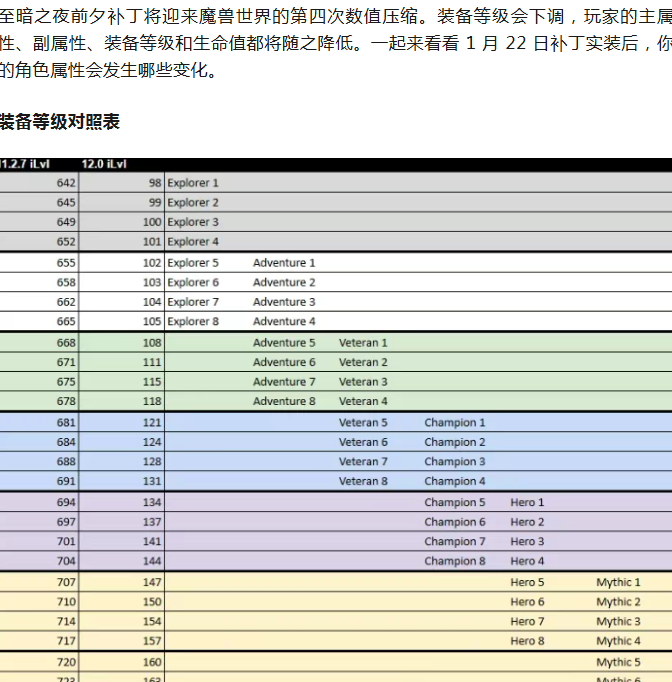Viewport: 672px width, 682px height.
Task: Click the Mythic 1 cell
Action: tap(619, 583)
